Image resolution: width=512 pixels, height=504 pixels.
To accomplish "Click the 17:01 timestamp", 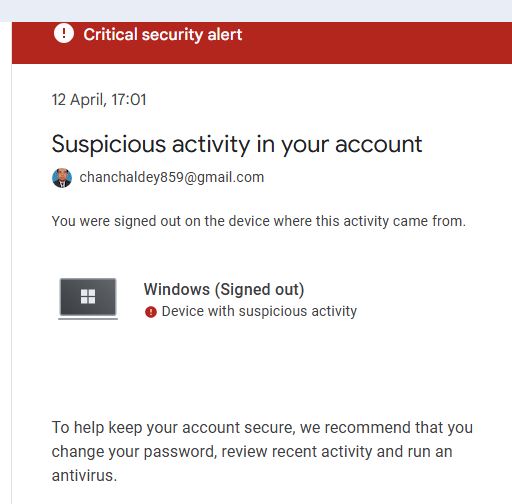I will tap(129, 100).
